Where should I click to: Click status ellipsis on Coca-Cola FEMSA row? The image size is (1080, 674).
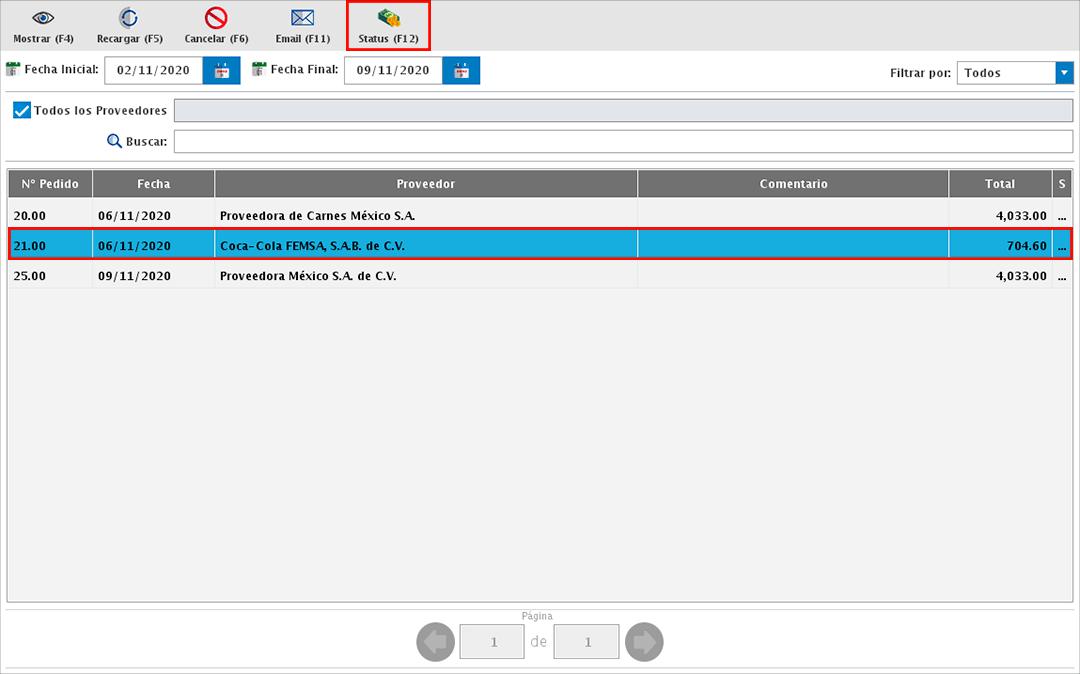[x=1062, y=246]
